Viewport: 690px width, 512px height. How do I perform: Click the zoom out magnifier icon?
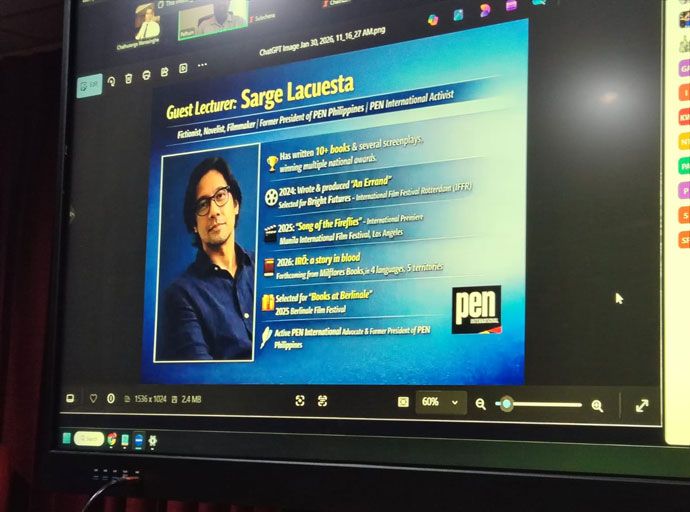click(x=481, y=404)
